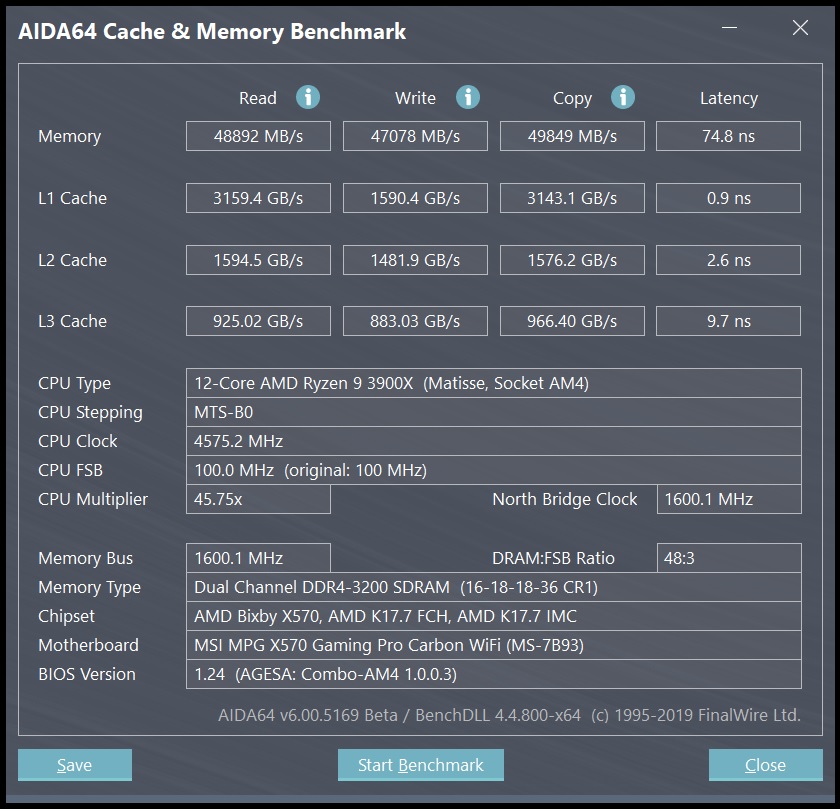Select the Memory Latency value field
This screenshot has height=809, width=840.
[x=728, y=136]
